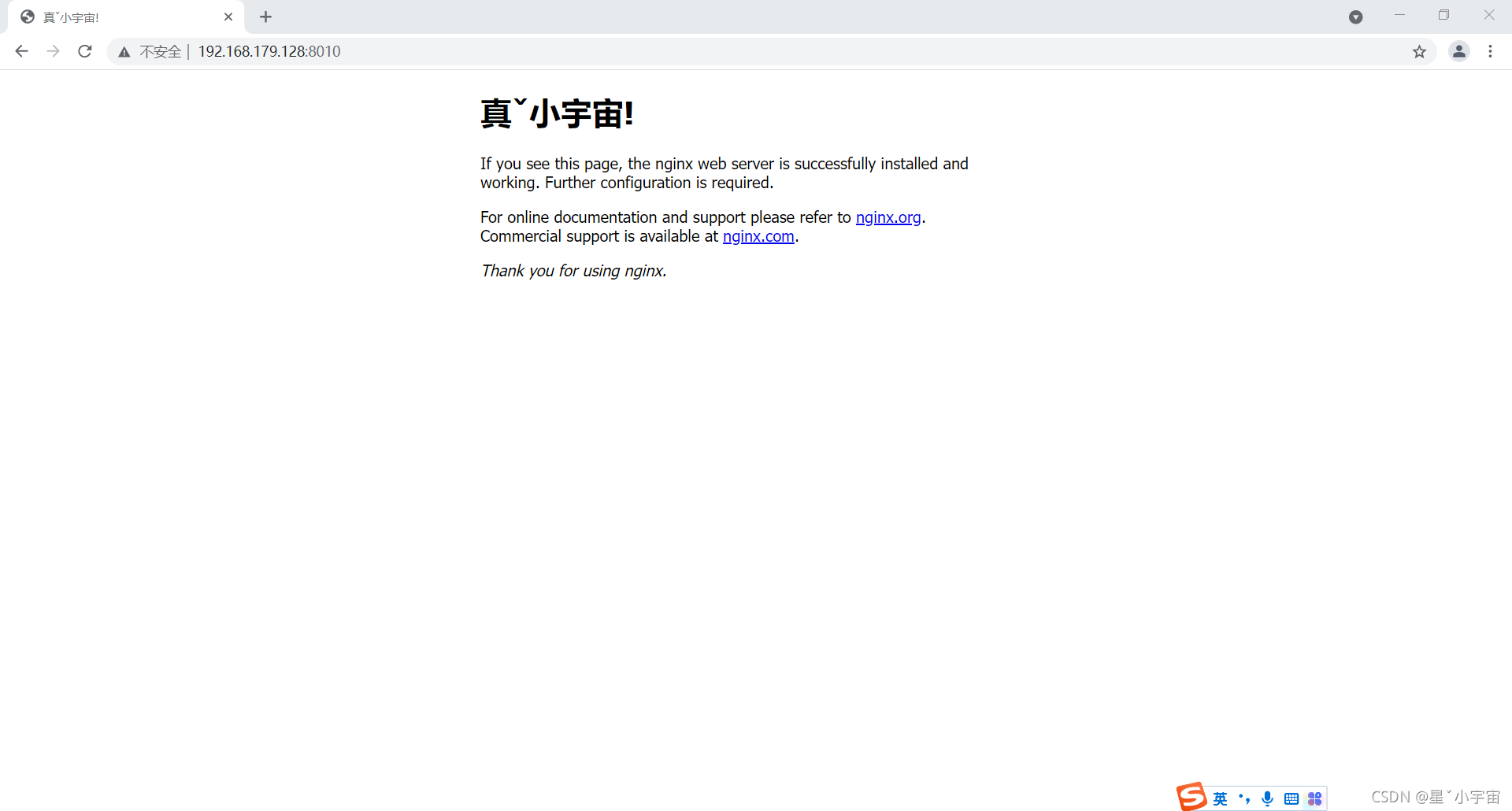Toggle Chinese/English punctuation in Sogou toolbar

point(1244,798)
